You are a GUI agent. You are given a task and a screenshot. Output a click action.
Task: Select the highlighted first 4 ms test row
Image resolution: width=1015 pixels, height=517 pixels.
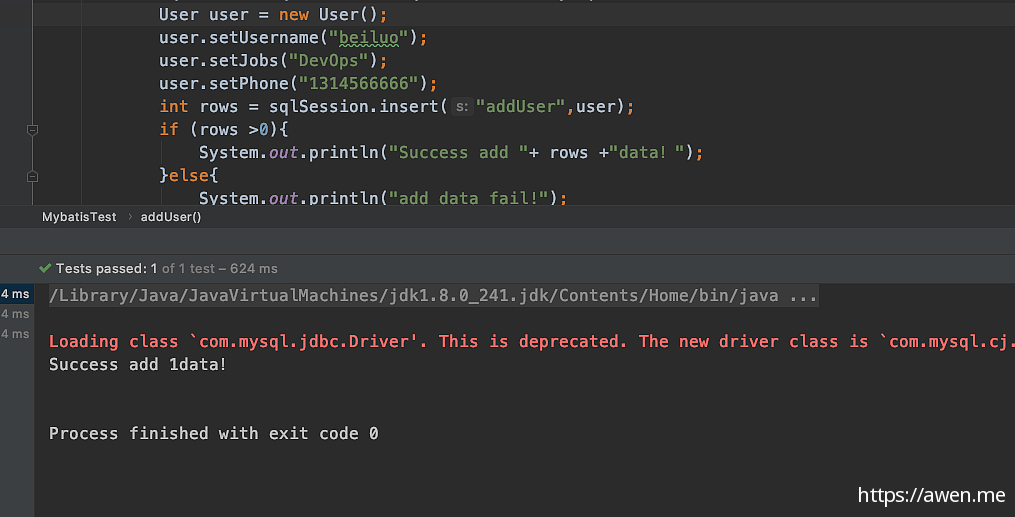point(16,294)
